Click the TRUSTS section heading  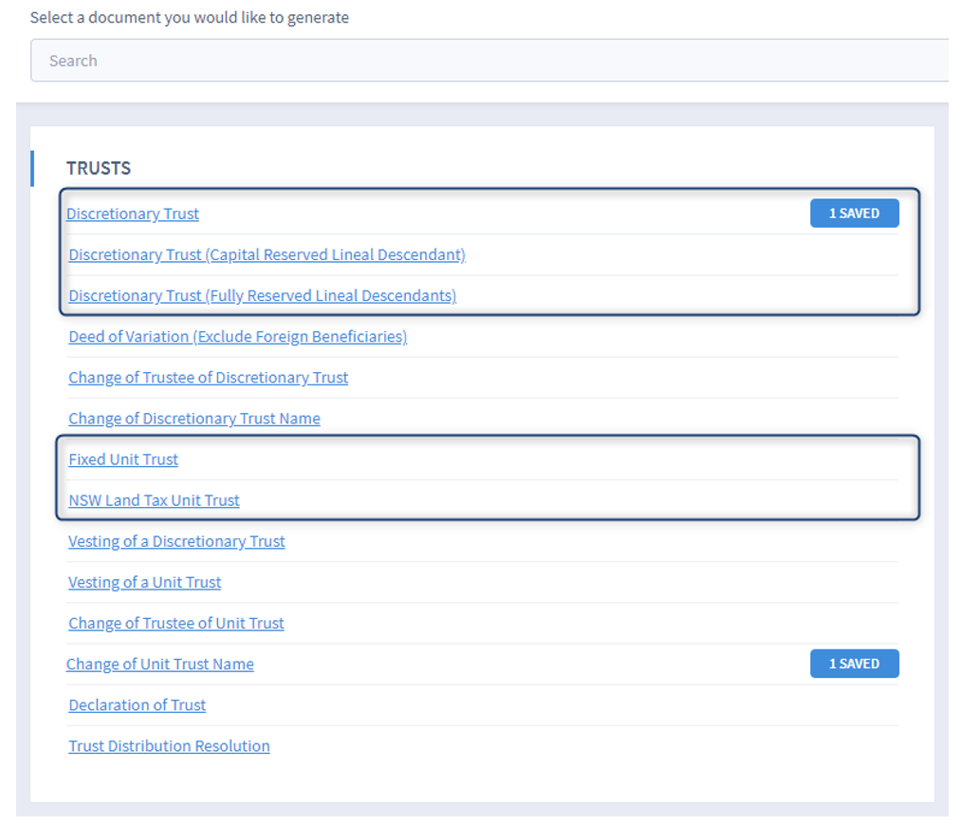(x=98, y=168)
